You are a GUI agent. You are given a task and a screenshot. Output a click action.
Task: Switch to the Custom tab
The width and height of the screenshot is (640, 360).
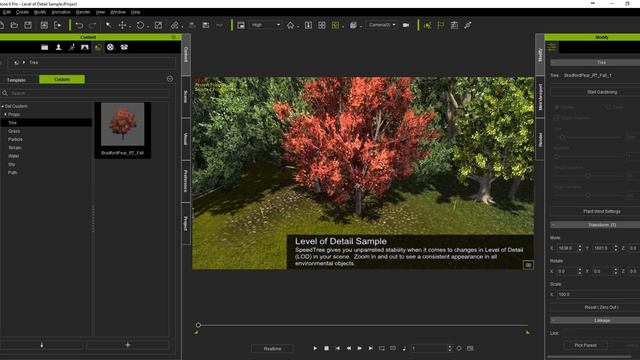pos(62,79)
